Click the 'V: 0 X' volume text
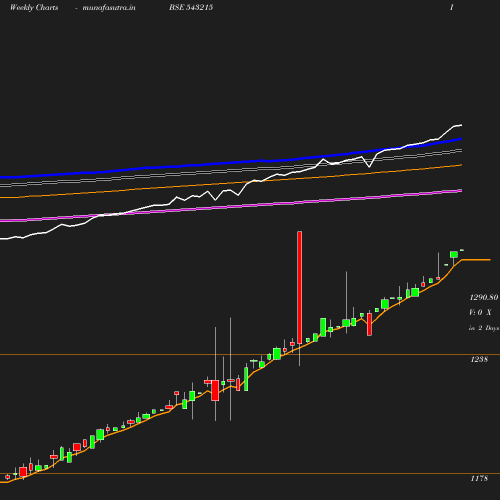The height and width of the screenshot is (500, 500). point(480,312)
